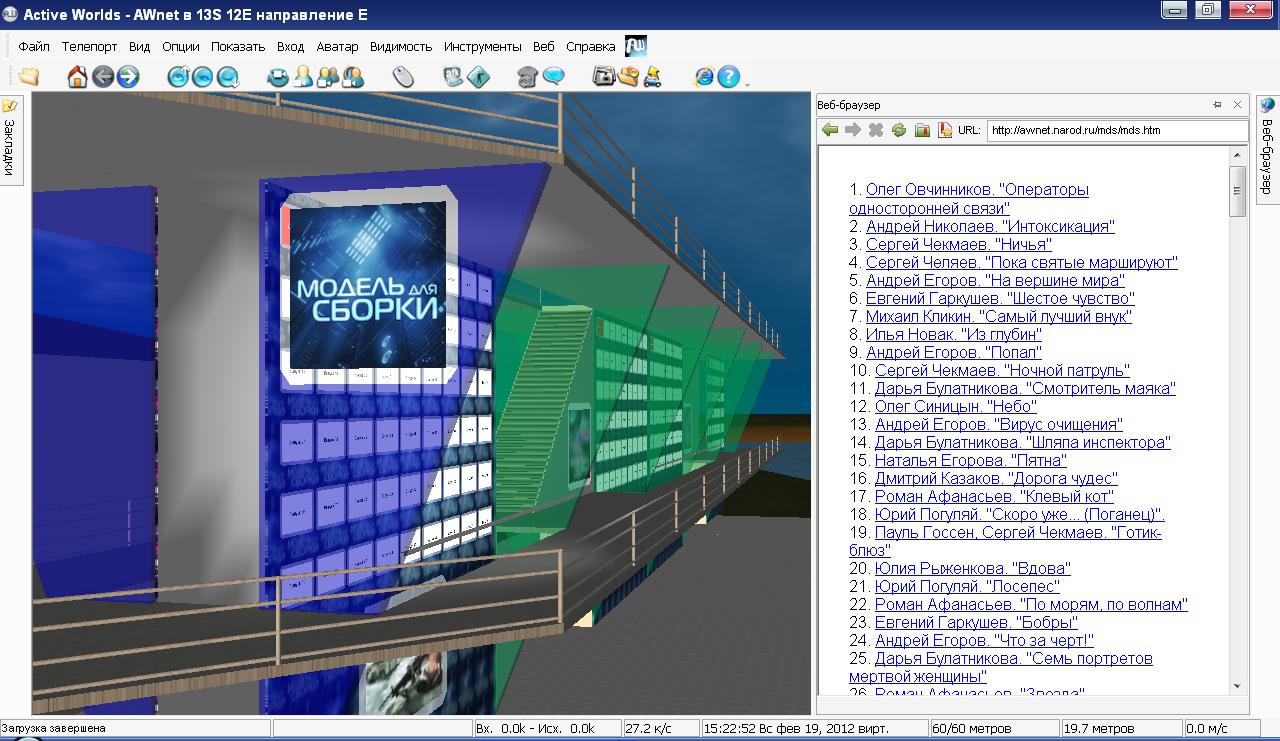Click the blue telephone icon

click(x=278, y=77)
